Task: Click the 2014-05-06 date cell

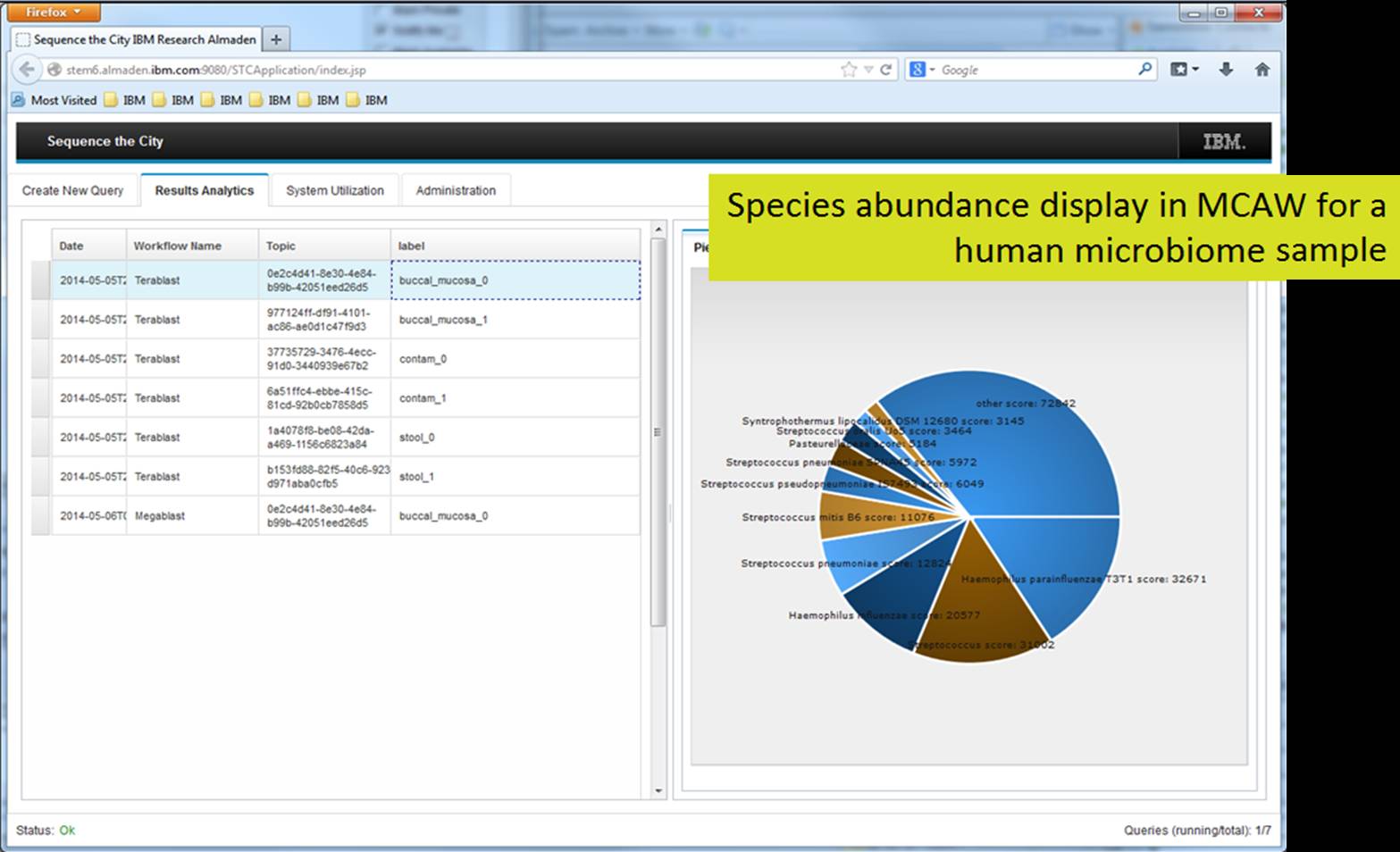Action: [88, 516]
